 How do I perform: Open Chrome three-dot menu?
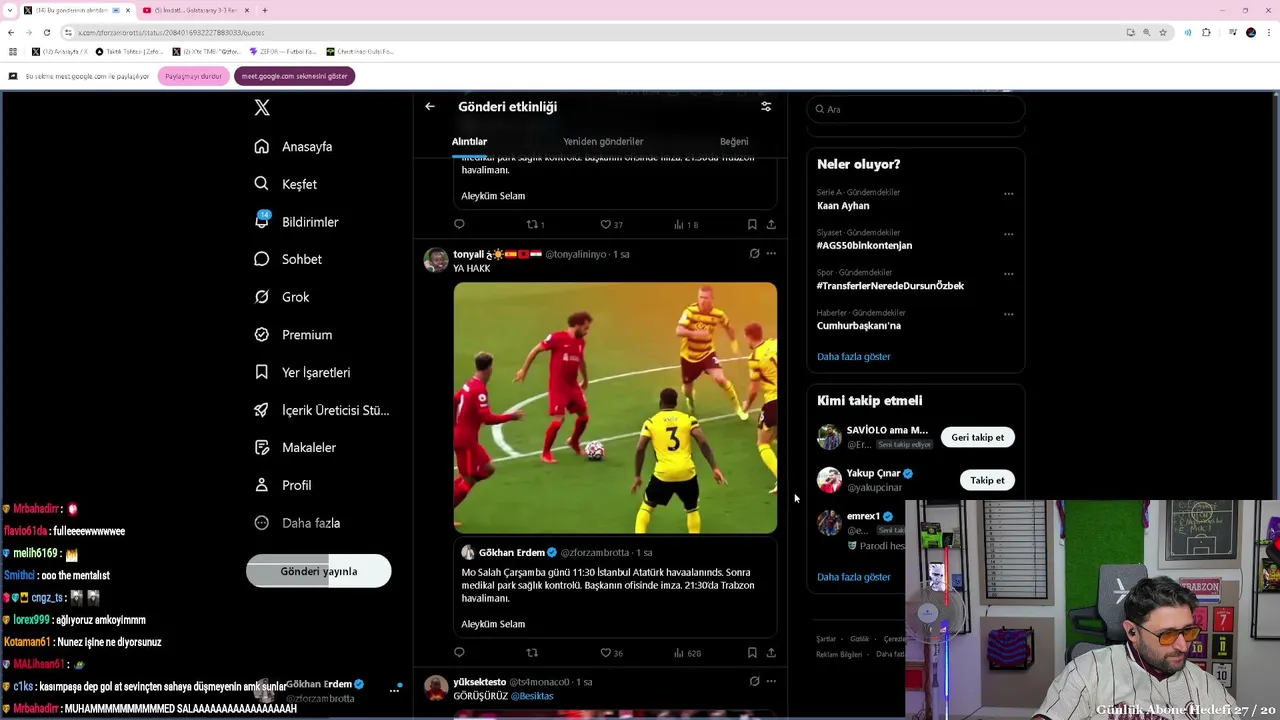tap(1269, 32)
